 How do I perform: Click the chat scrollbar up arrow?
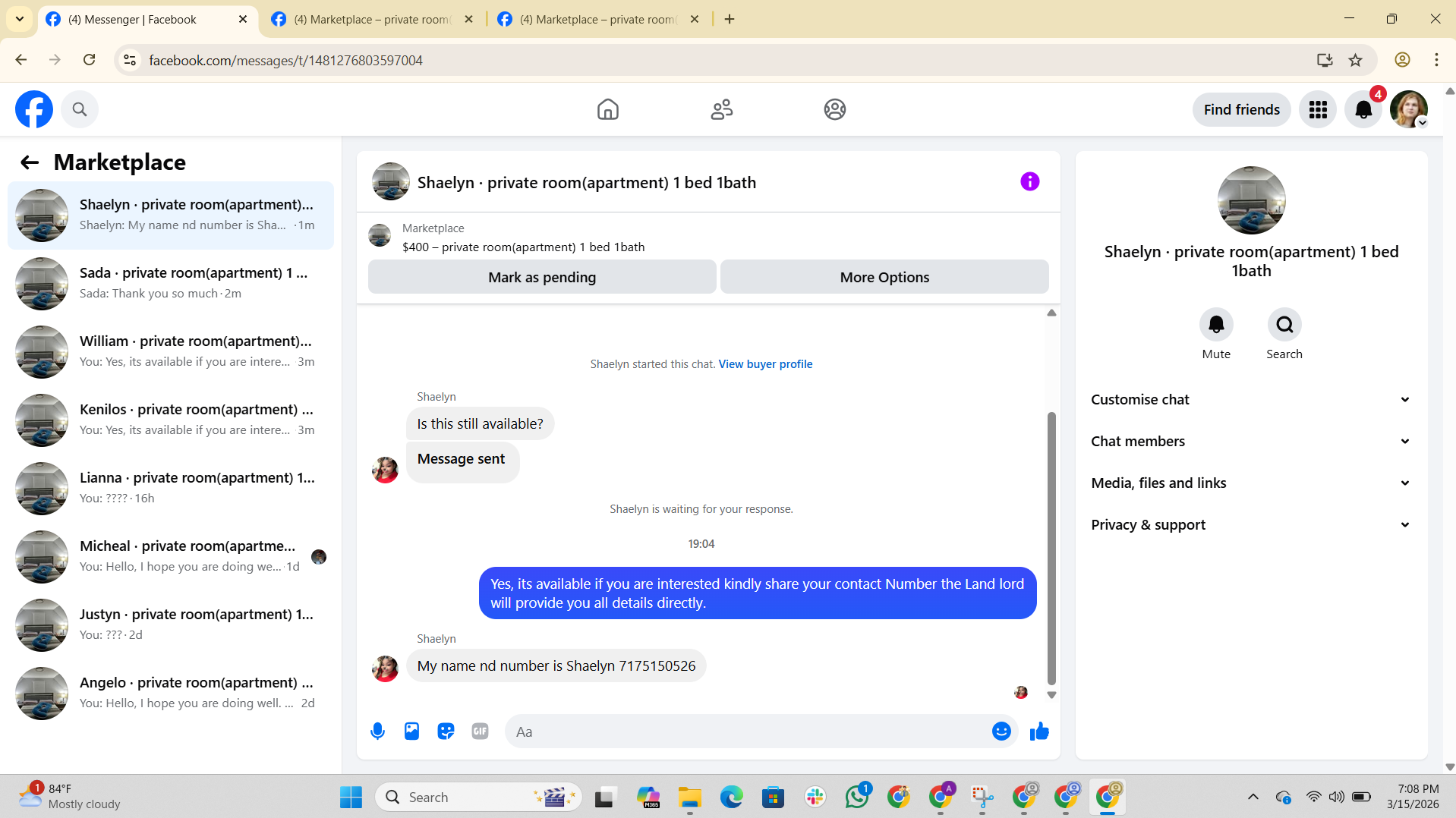tap(1051, 313)
